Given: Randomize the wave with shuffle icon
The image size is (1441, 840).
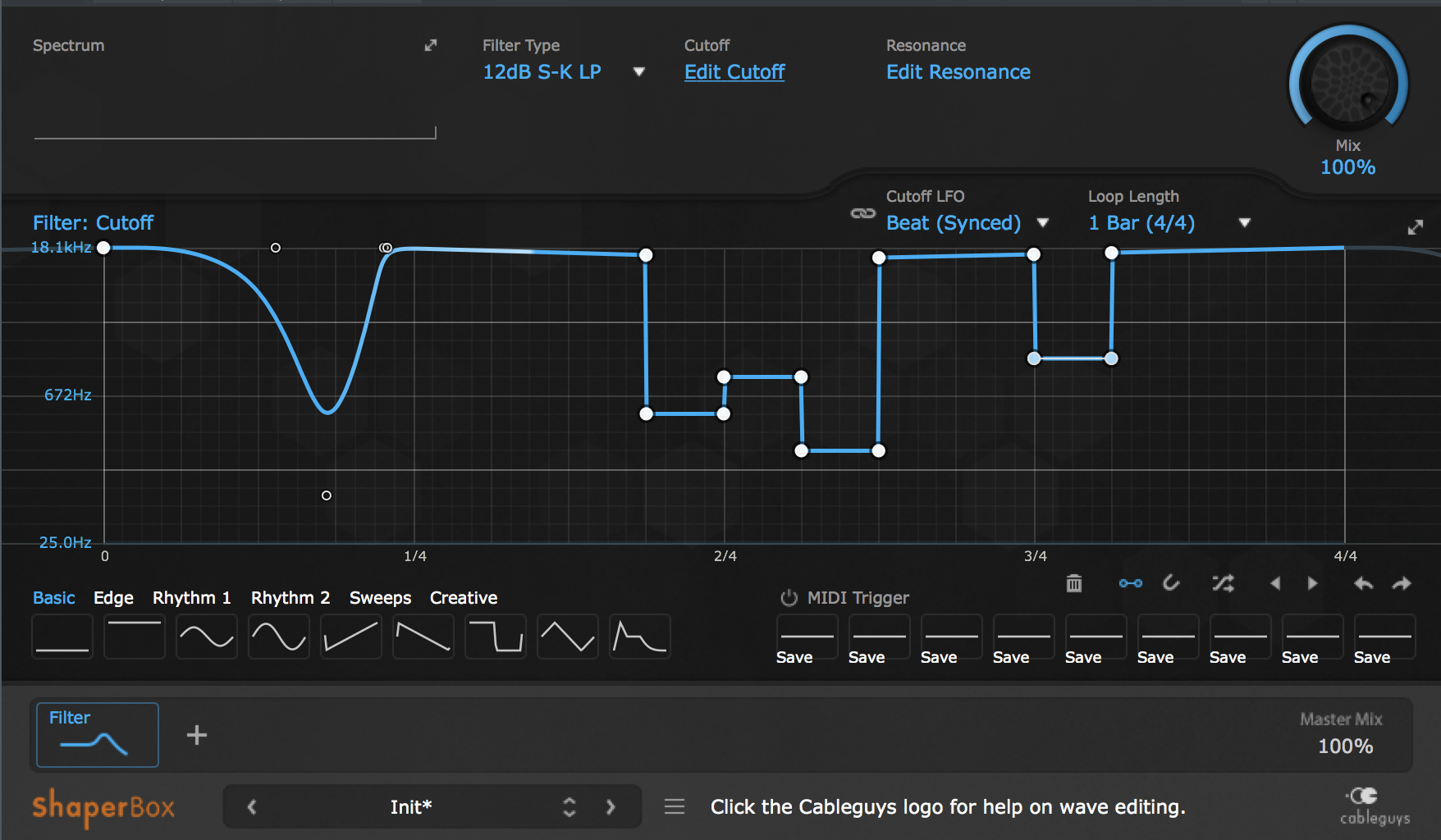Looking at the screenshot, I should pos(1223,583).
